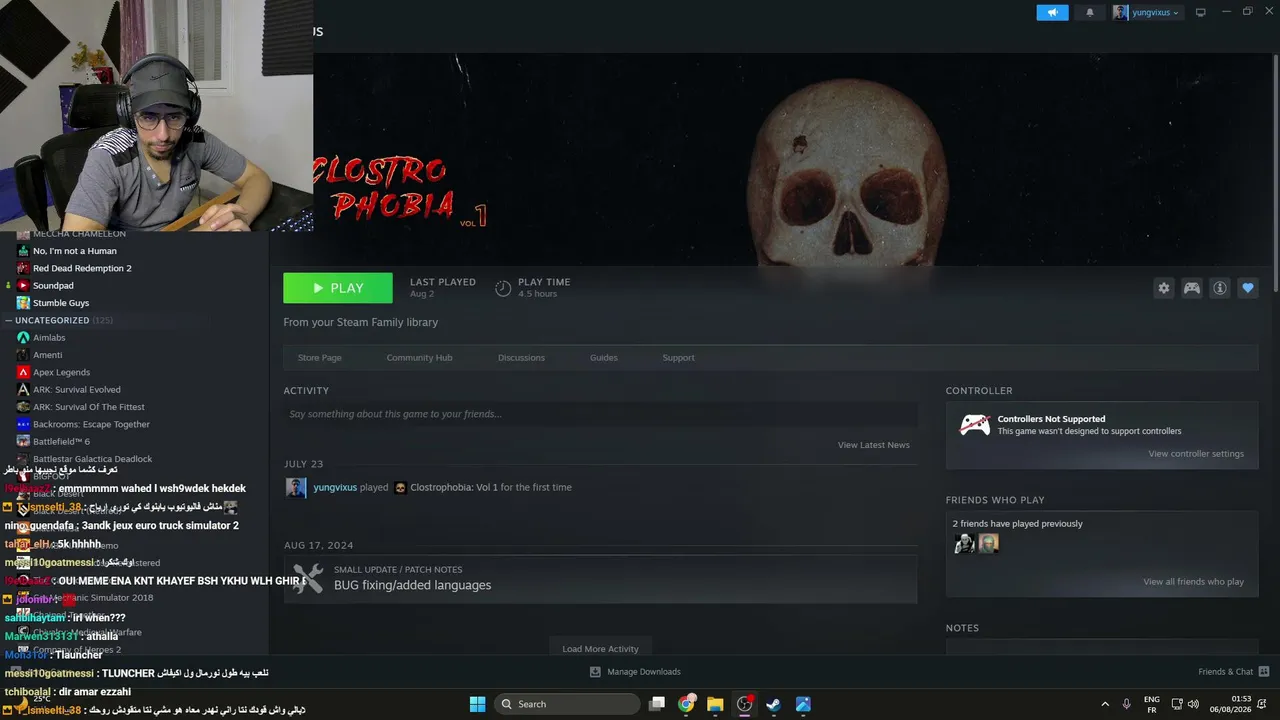1280x720 pixels.
Task: Open Task View on taskbar
Action: point(657,704)
